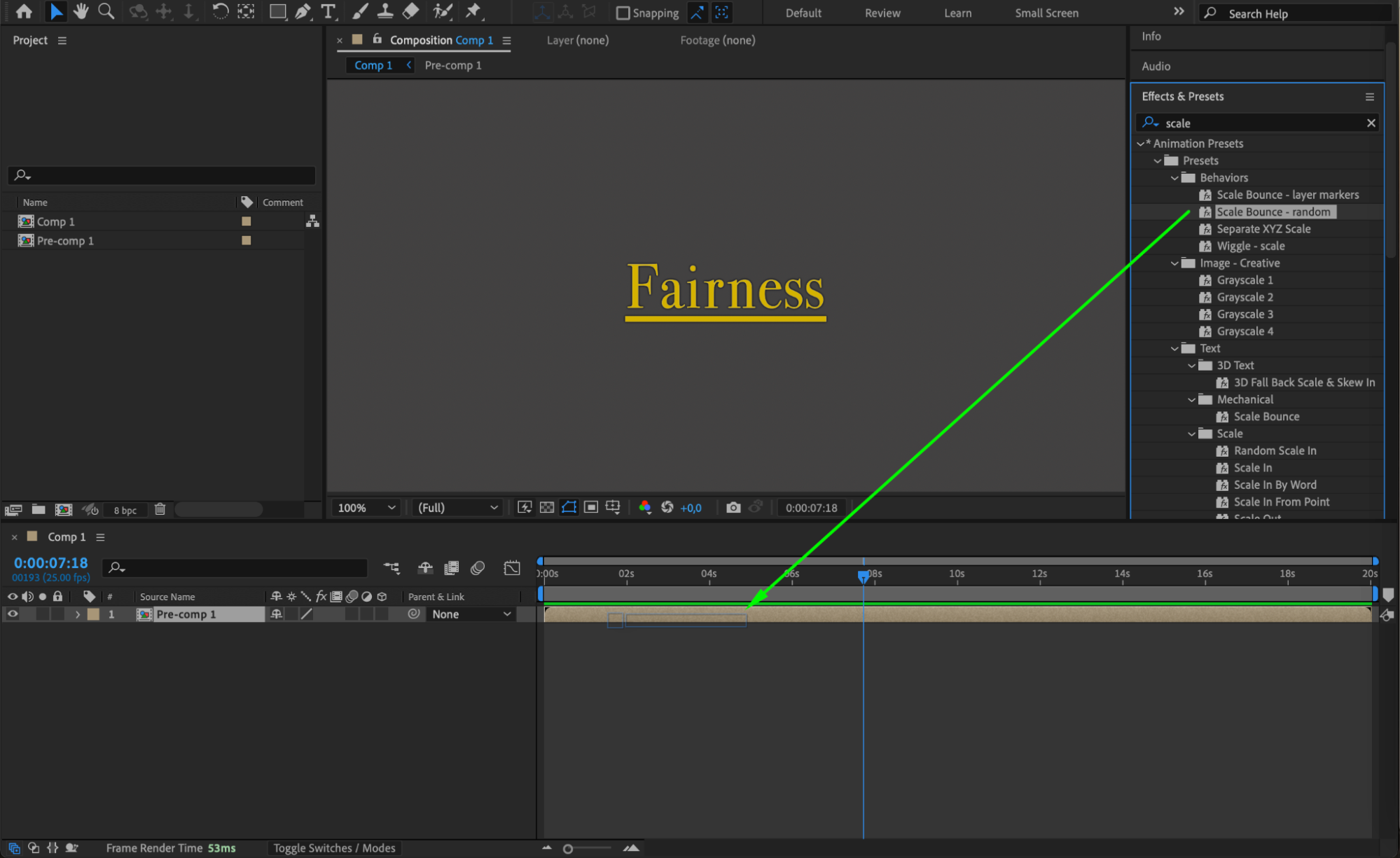Select the Scale Bounce - random preset
The height and width of the screenshot is (858, 1400).
tap(1273, 212)
